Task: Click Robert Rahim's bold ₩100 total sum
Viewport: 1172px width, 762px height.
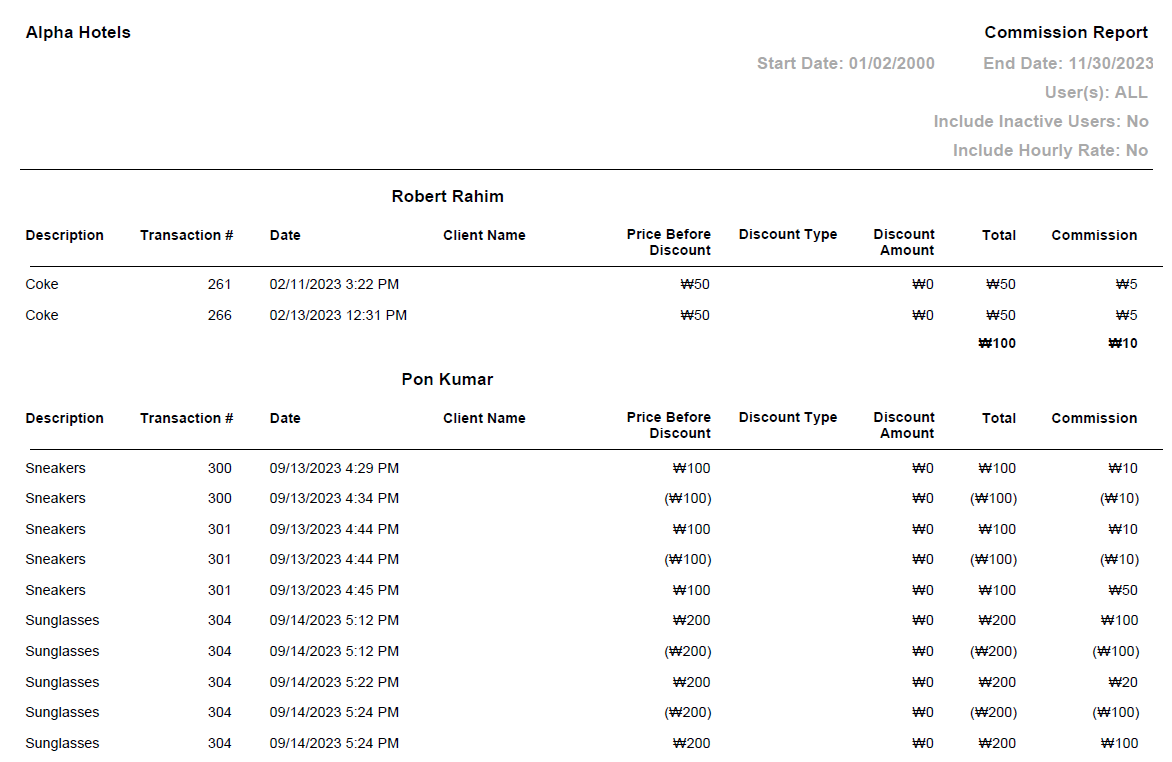Action: coord(997,343)
